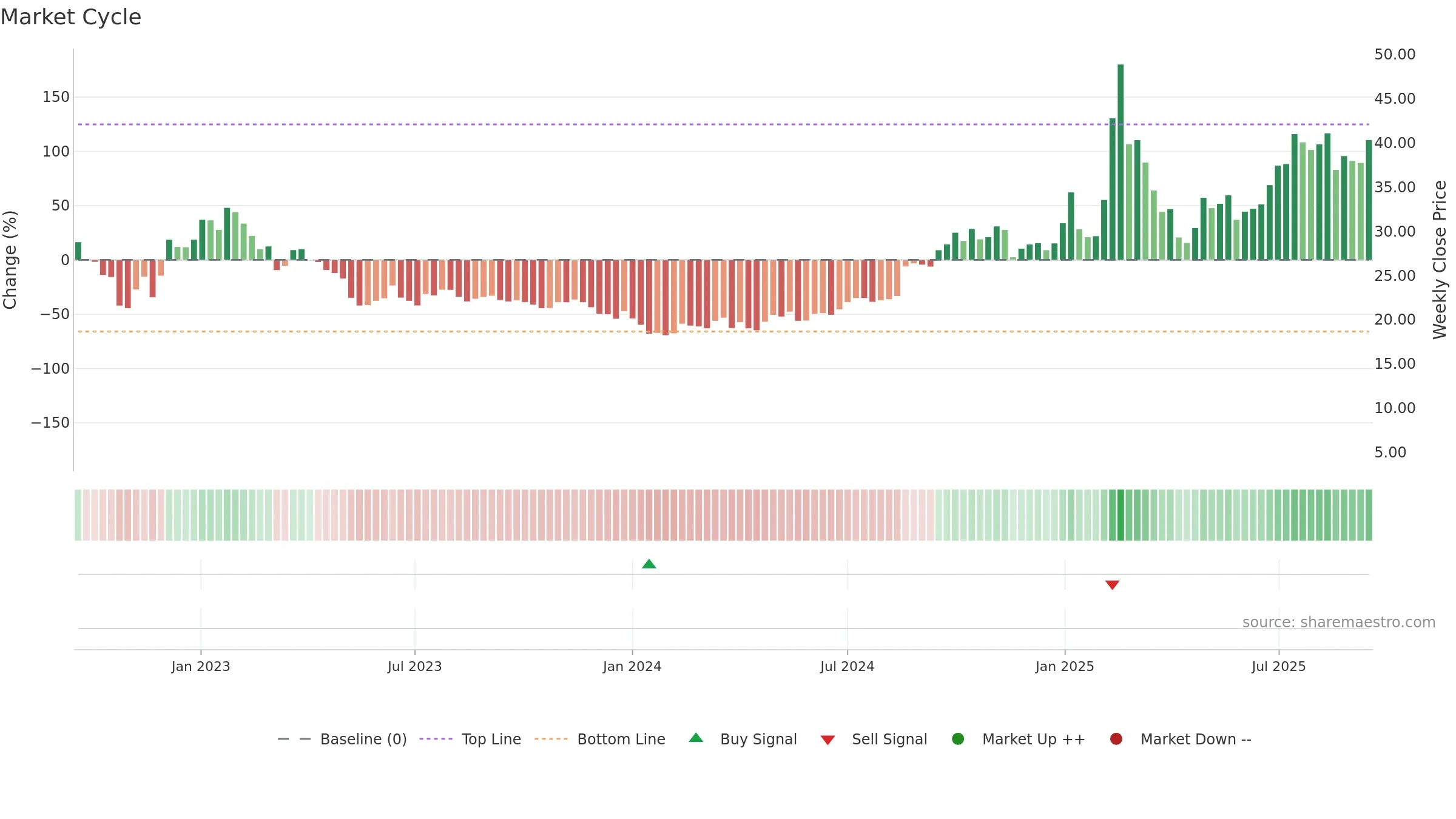Click the green Buy Signal triangle marker
1456x819 pixels.
(x=649, y=564)
